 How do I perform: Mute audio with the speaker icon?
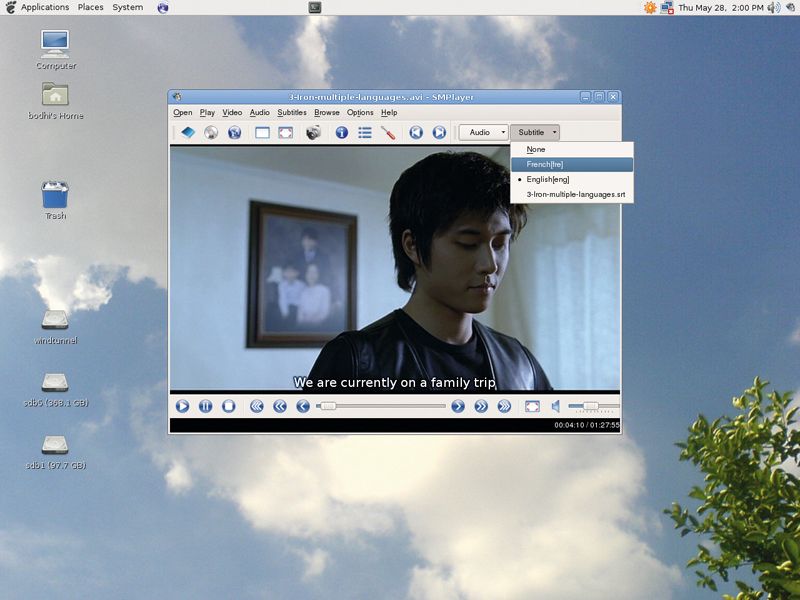pos(556,406)
